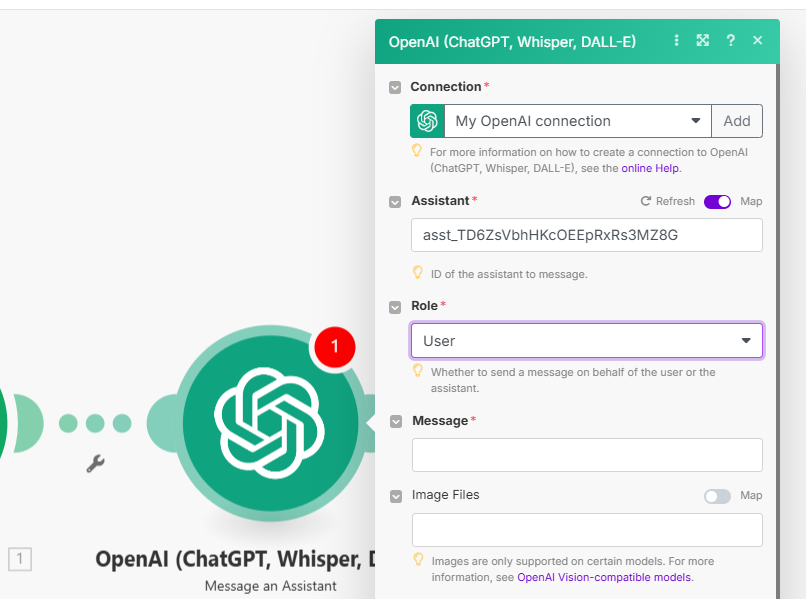Open the module options three-dot menu
806x599 pixels.
pos(676,40)
